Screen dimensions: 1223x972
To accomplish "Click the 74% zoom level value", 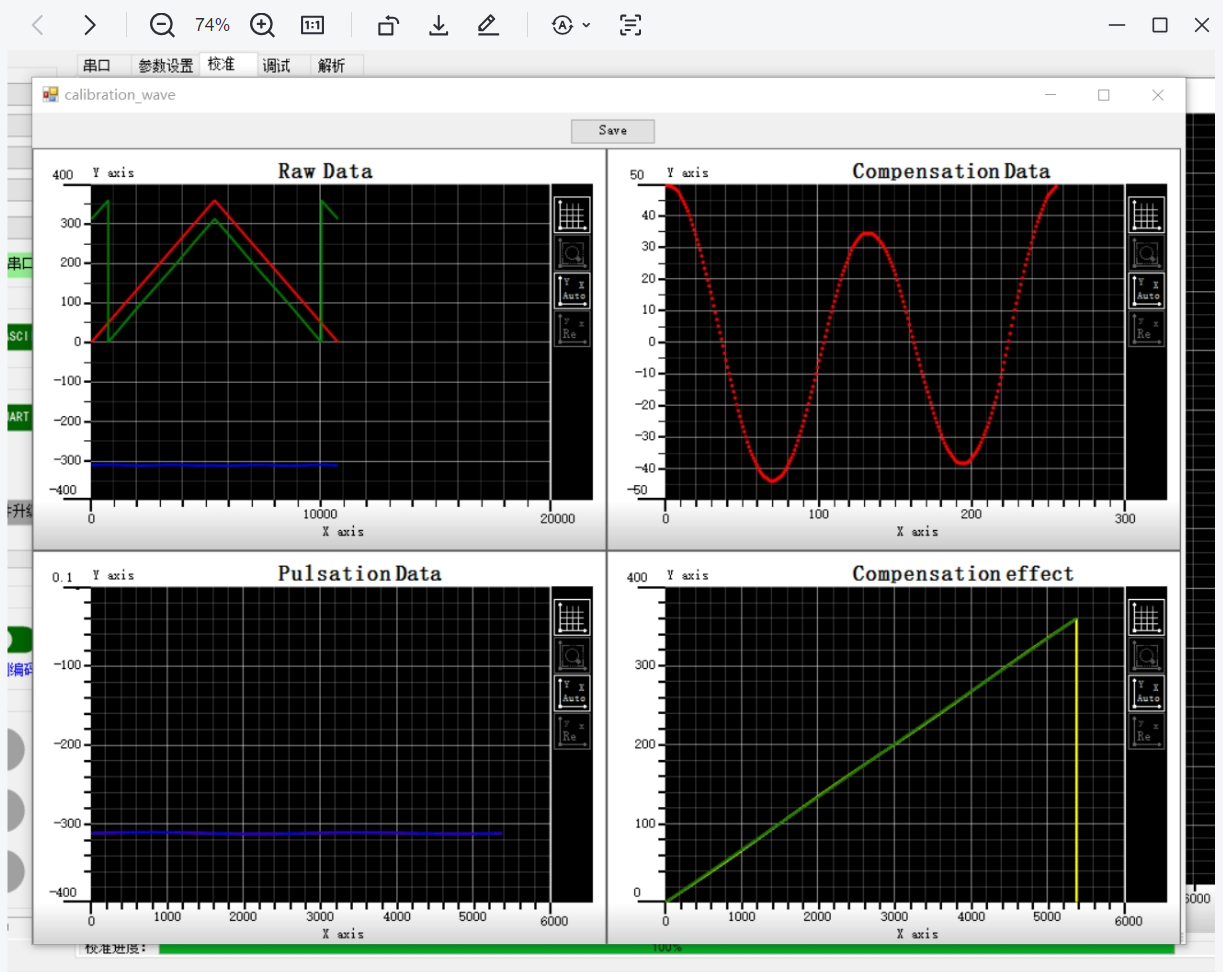I will (x=212, y=25).
